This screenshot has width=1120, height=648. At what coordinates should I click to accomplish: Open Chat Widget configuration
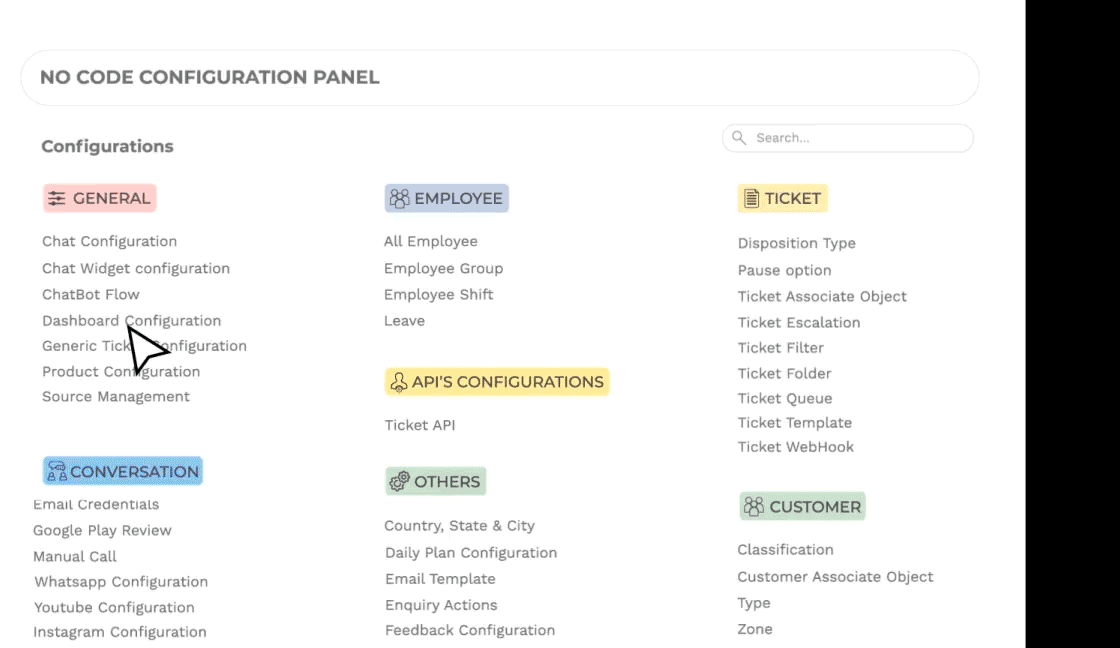(136, 269)
